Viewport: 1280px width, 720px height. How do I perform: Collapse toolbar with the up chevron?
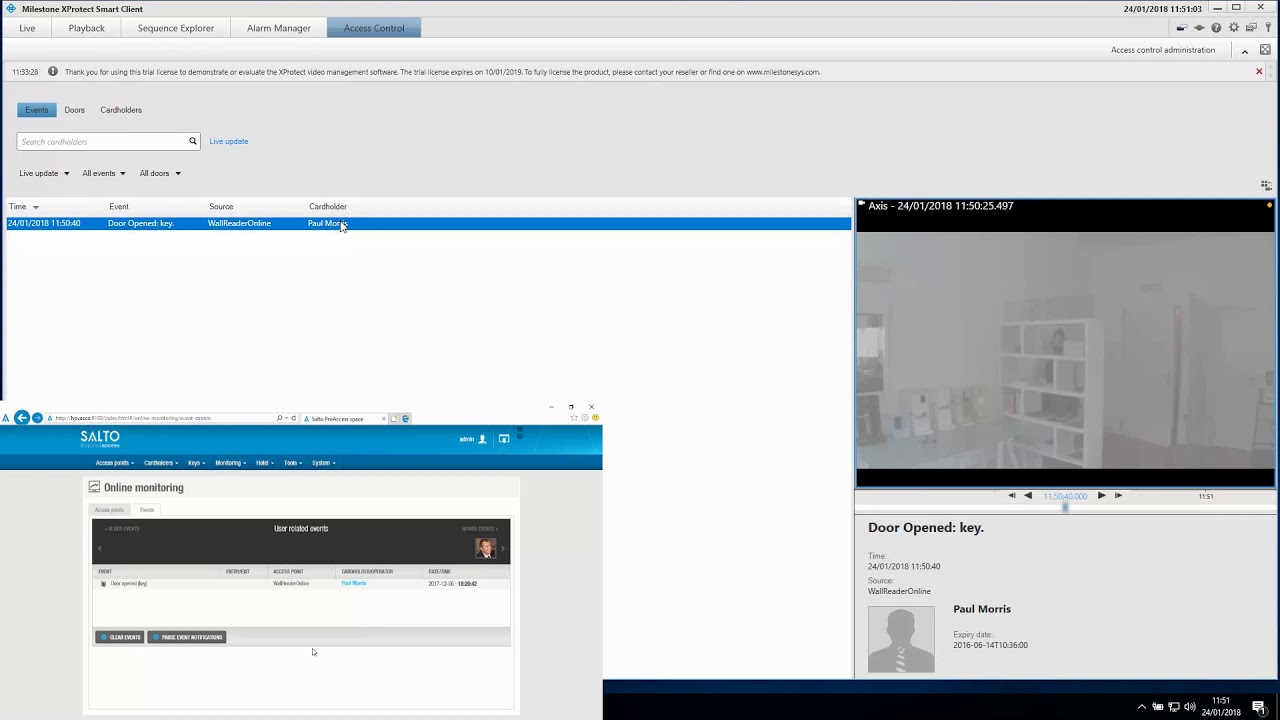(1245, 52)
